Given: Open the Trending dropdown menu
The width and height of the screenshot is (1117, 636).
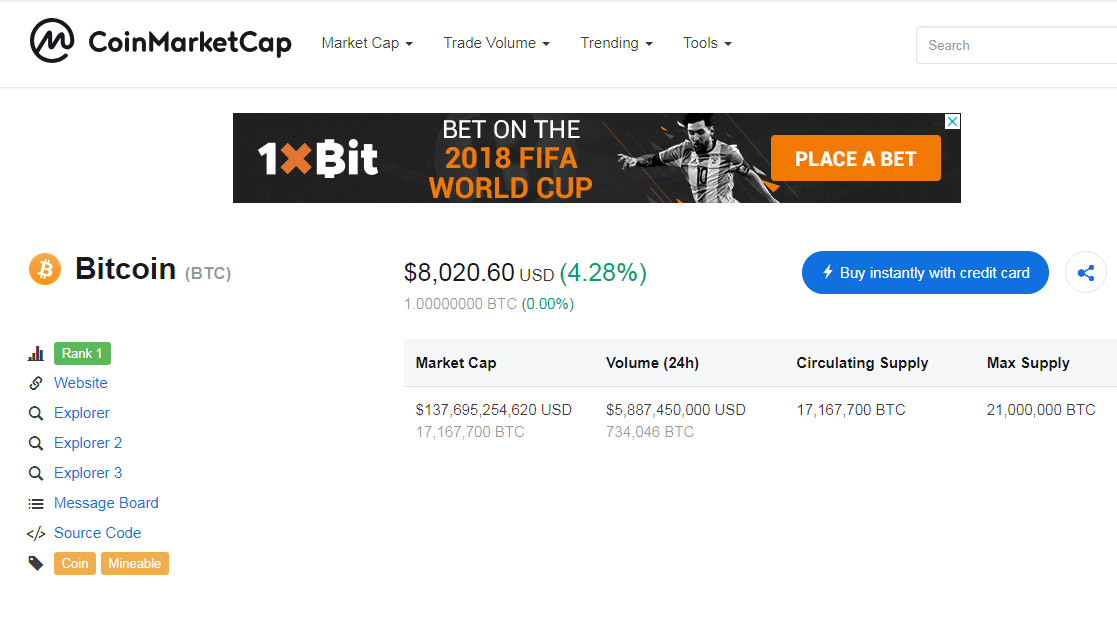Looking at the screenshot, I should click(x=616, y=43).
